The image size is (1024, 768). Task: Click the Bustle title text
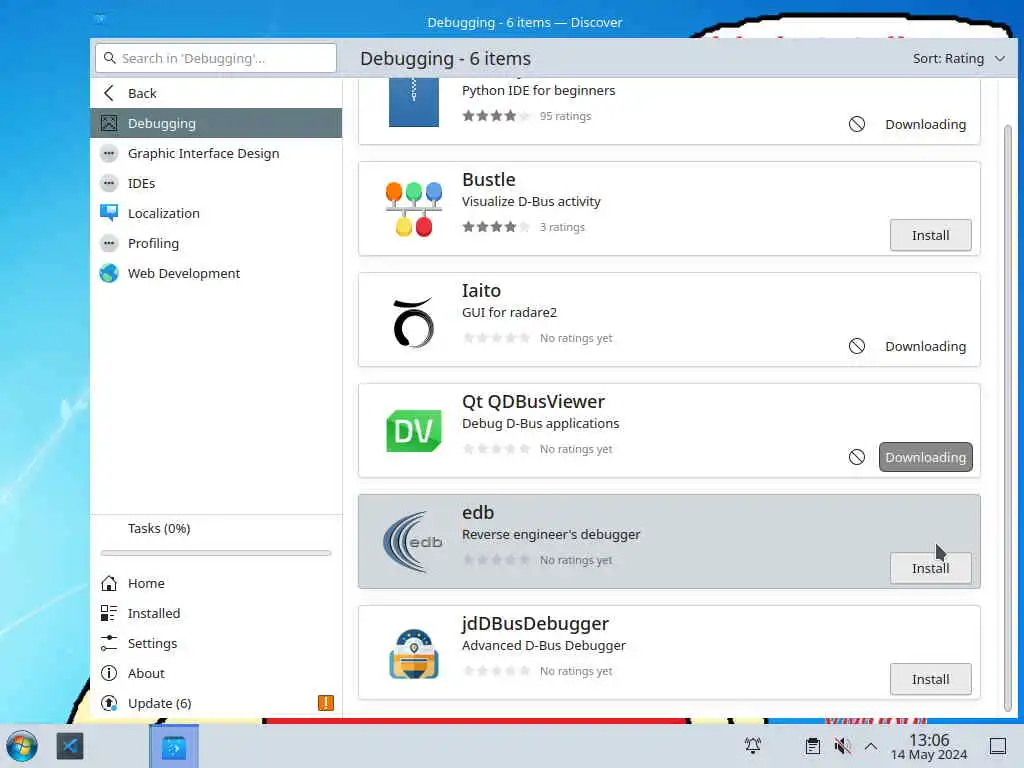pyautogui.click(x=488, y=180)
